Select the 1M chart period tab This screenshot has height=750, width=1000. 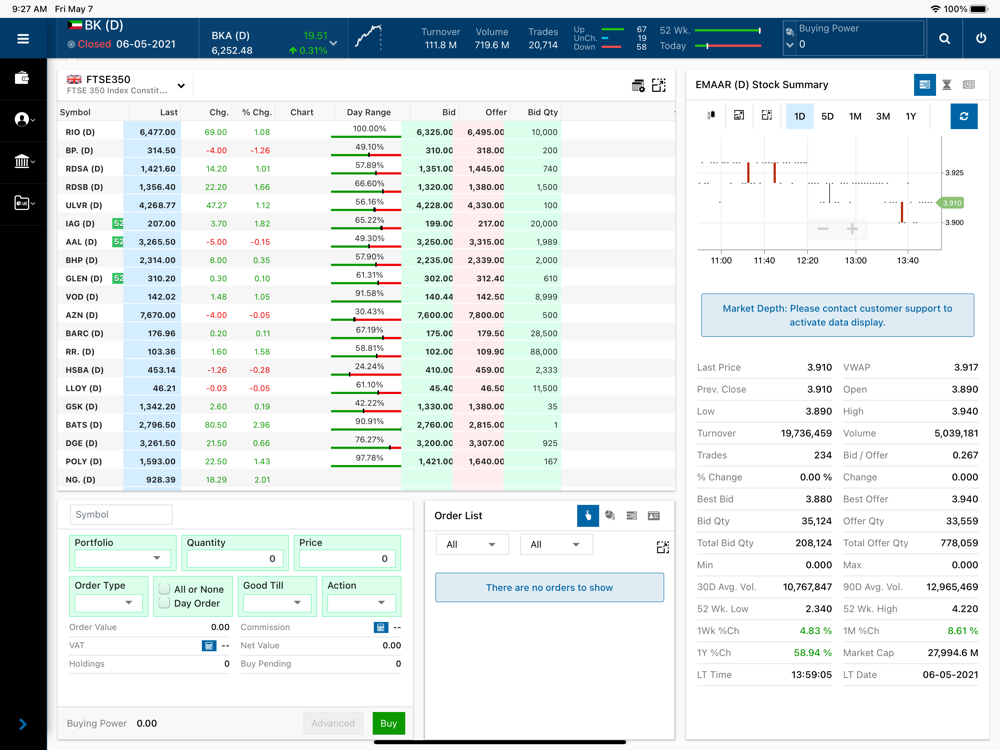pos(855,116)
